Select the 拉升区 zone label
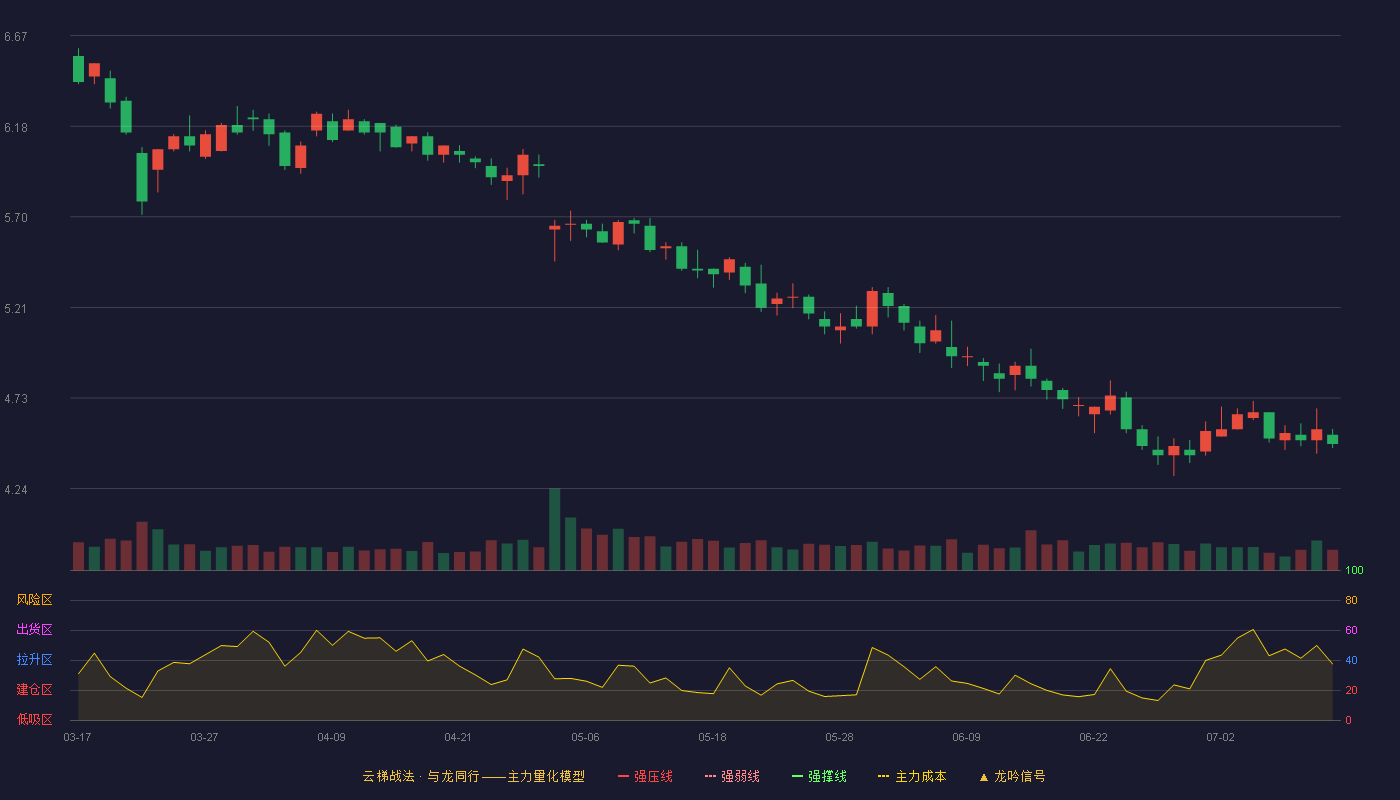The image size is (1400, 800). tap(35, 660)
